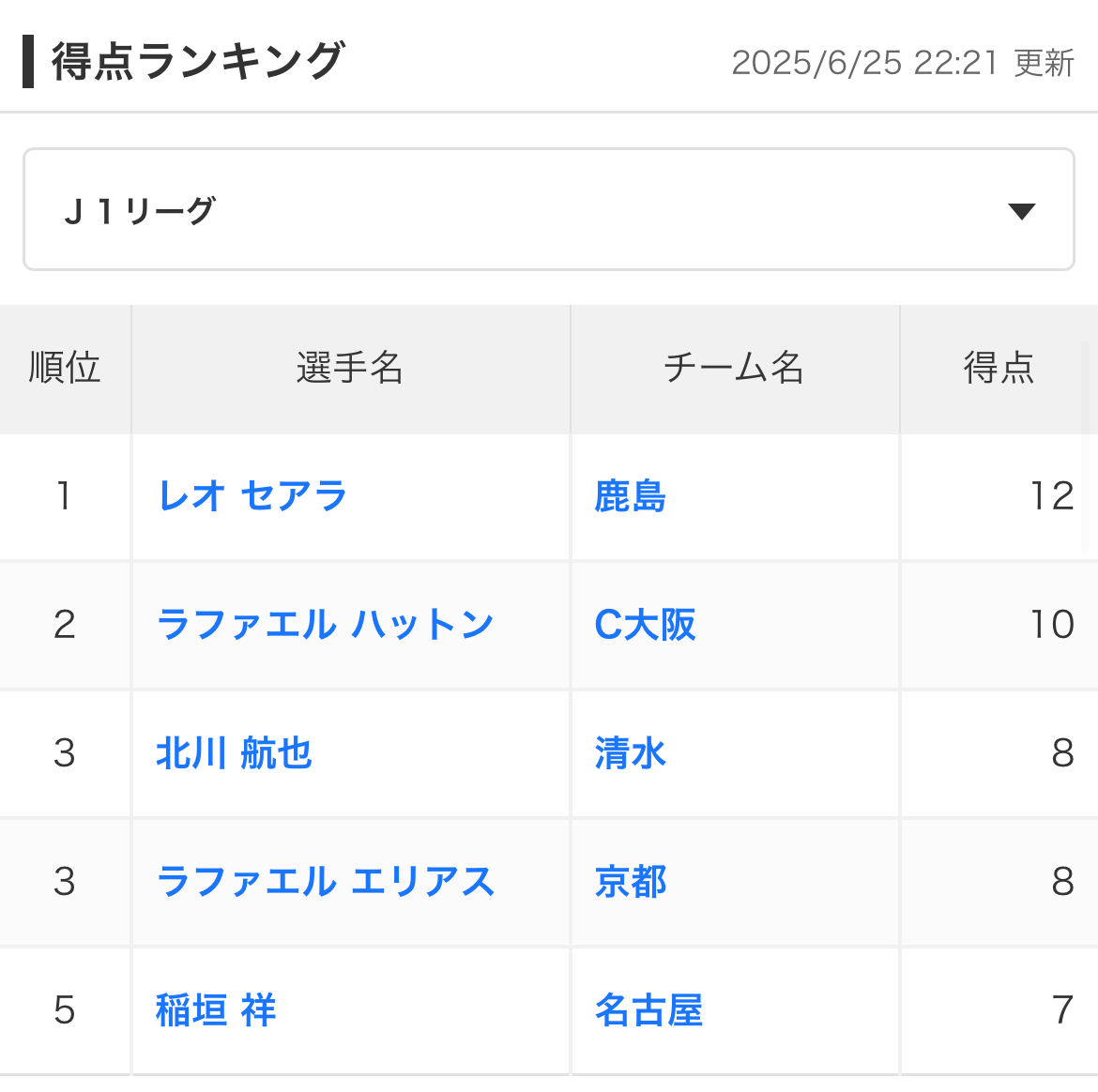Open player link ラファエル ハットン
1098x1092 pixels.
coord(325,625)
